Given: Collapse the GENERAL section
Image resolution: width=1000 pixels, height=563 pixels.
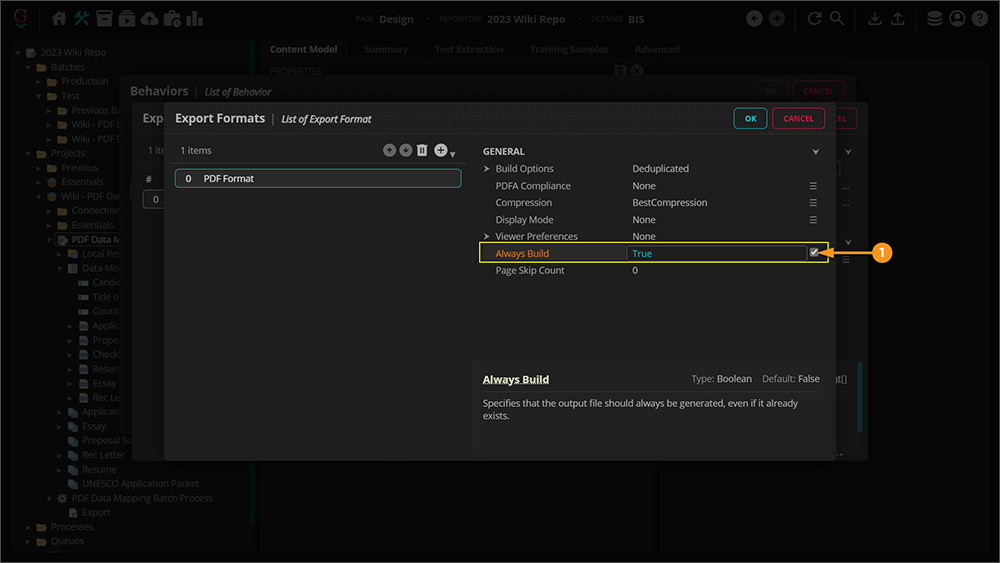Looking at the screenshot, I should point(815,152).
